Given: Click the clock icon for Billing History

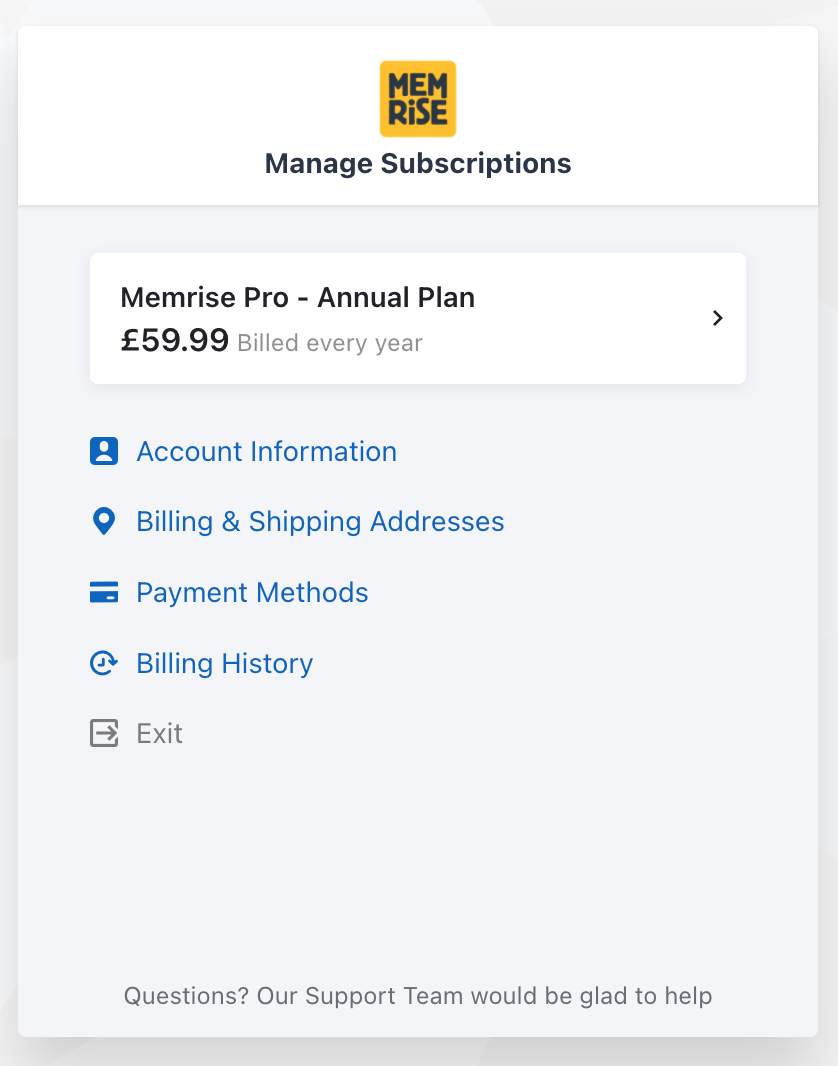Looking at the screenshot, I should point(104,663).
